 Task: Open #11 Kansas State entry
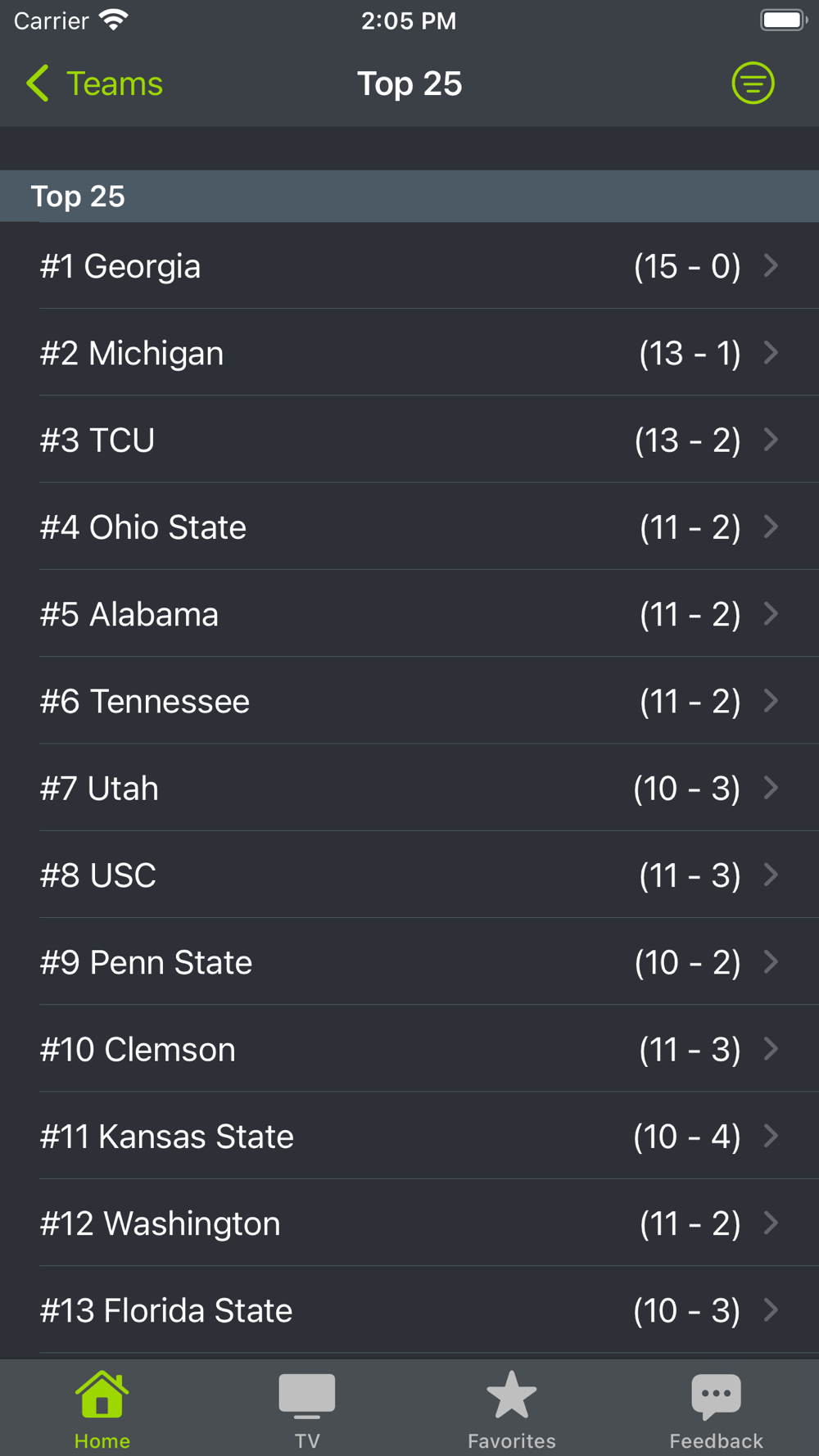click(x=167, y=1137)
